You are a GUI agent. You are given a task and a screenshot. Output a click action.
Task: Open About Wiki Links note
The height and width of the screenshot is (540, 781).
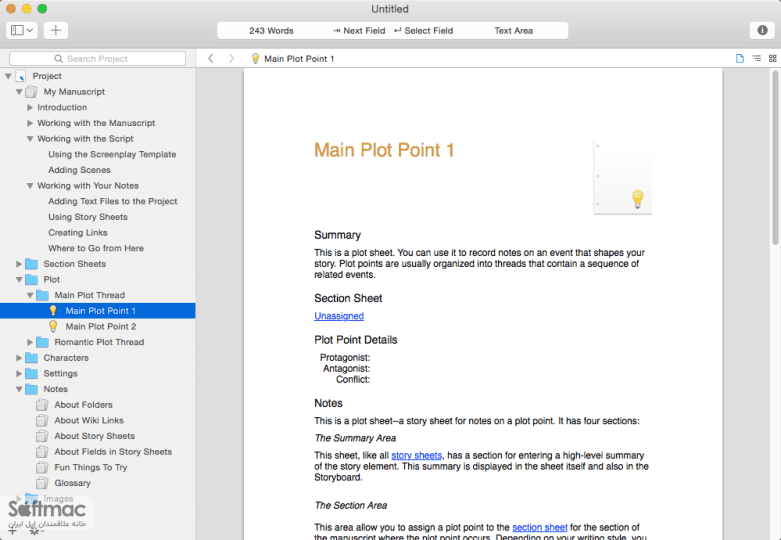coord(89,420)
